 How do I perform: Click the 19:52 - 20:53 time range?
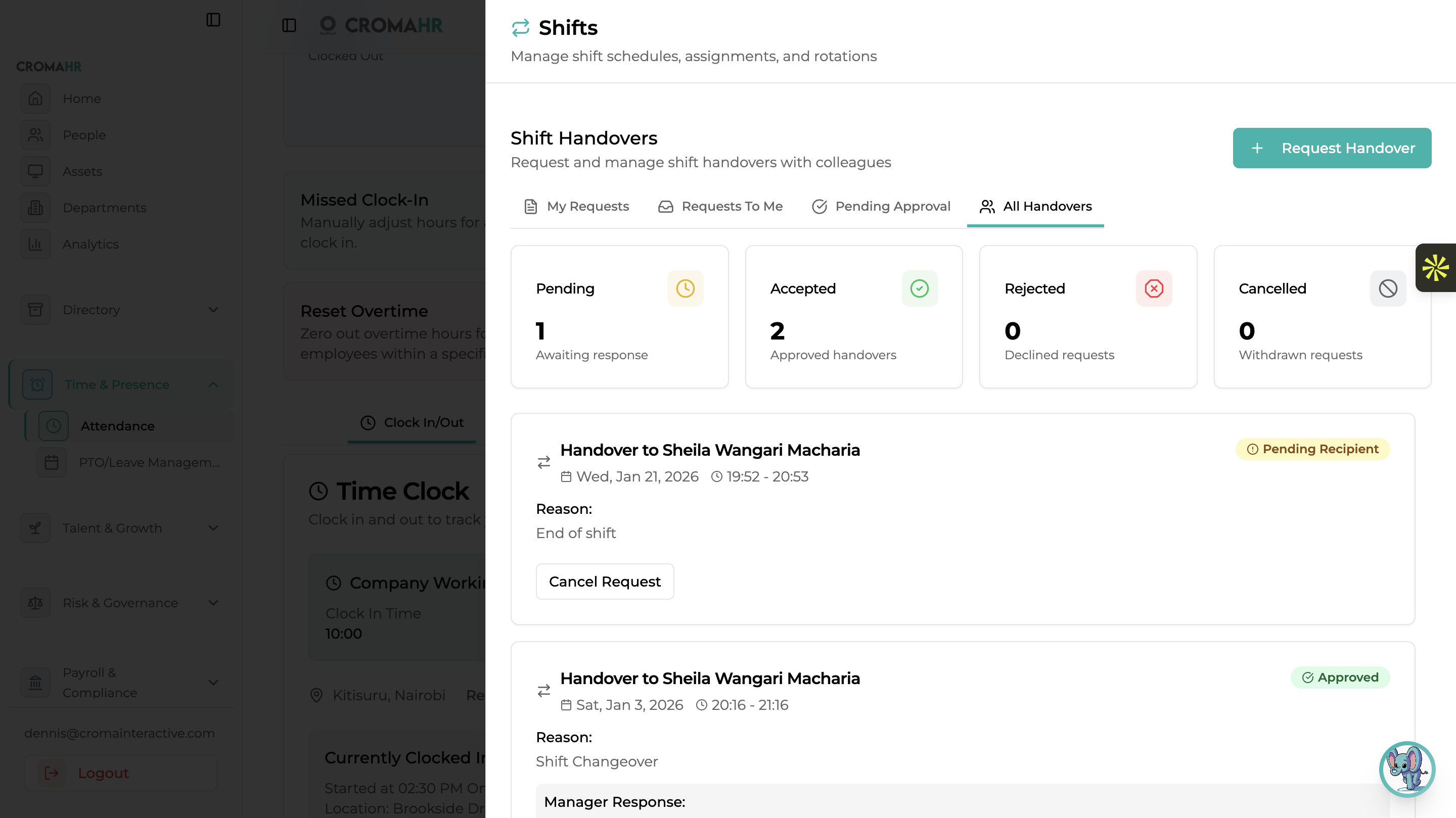click(x=767, y=477)
